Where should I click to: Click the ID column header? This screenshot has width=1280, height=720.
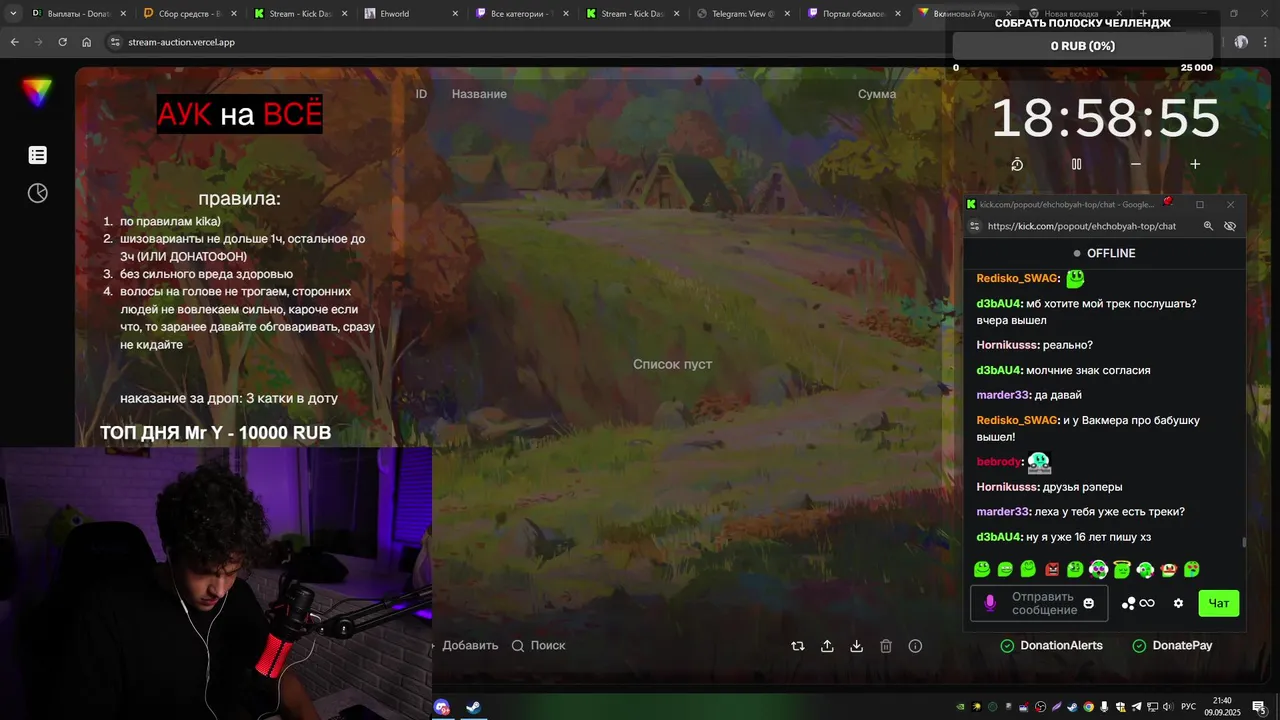pyautogui.click(x=421, y=94)
